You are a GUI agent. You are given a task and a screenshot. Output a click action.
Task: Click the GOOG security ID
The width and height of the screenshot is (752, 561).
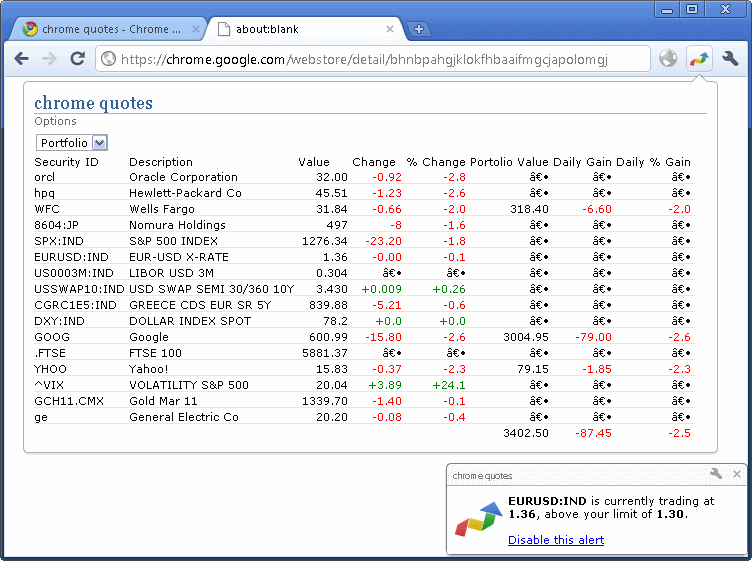[x=52, y=337]
